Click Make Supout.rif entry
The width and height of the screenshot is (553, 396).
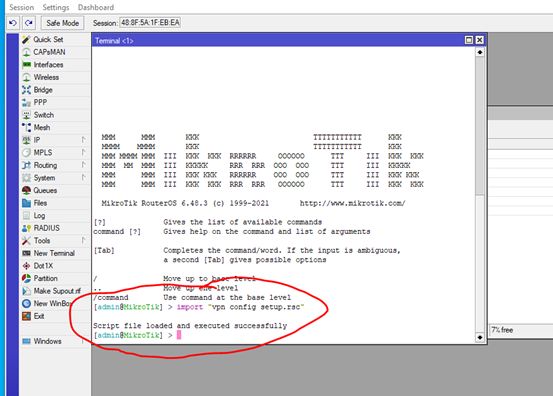[55, 291]
